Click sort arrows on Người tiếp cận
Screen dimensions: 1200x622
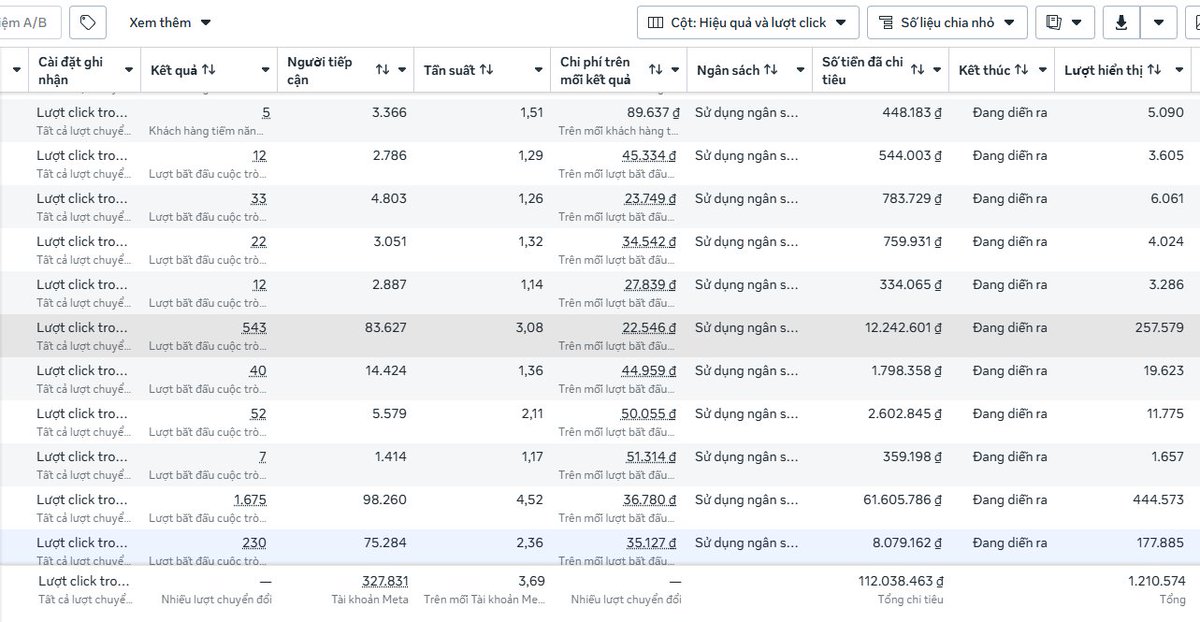tap(382, 70)
